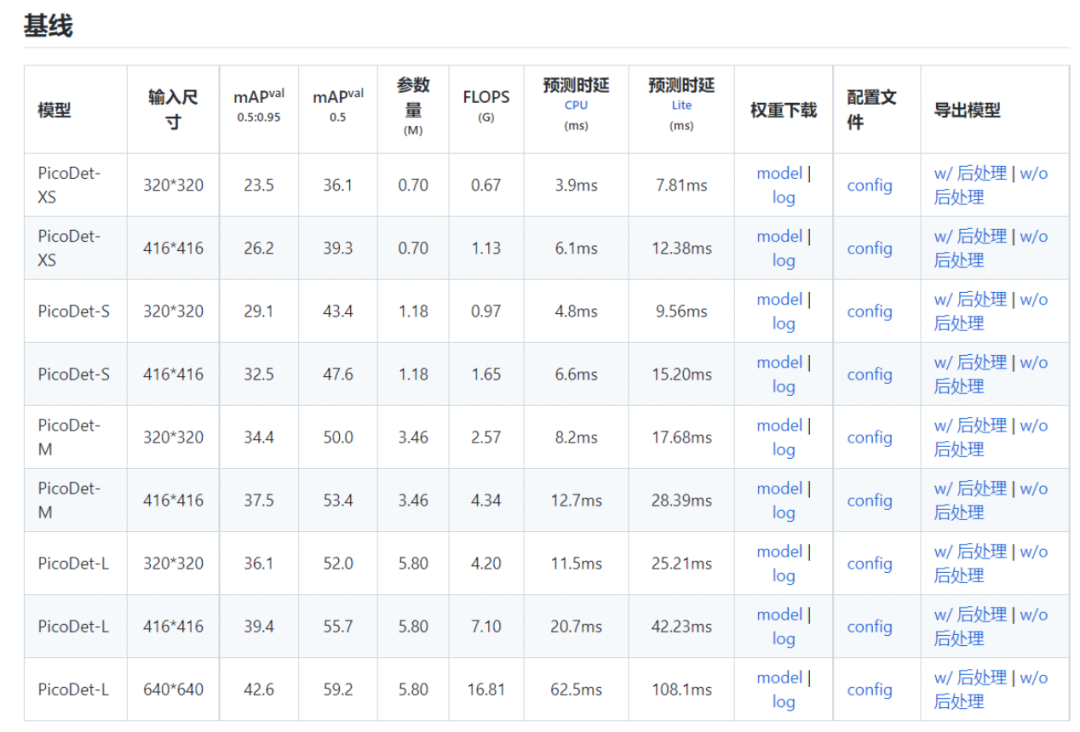Open w/ 后处理 link in PicoDet-XS 416*416 row
Image resolution: width=1080 pixels, height=732 pixels.
click(x=970, y=236)
